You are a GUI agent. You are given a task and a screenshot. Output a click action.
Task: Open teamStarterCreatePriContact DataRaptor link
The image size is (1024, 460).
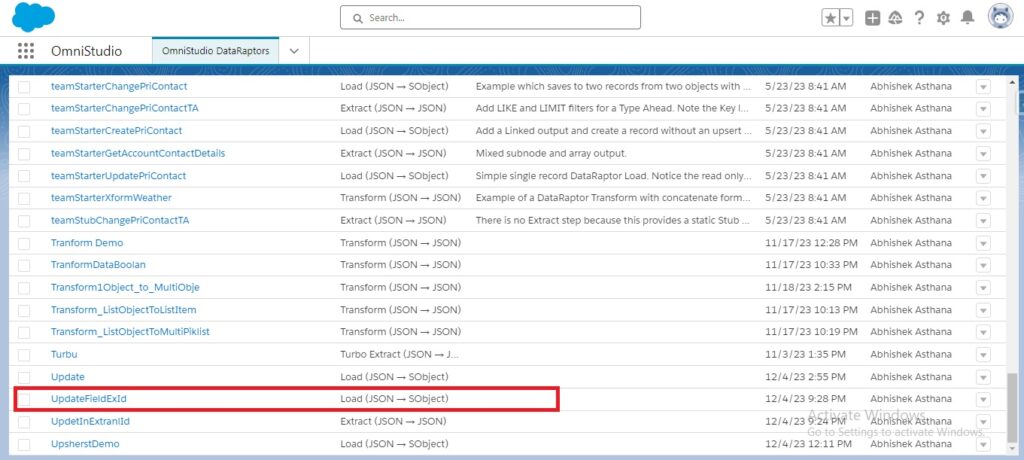(116, 131)
